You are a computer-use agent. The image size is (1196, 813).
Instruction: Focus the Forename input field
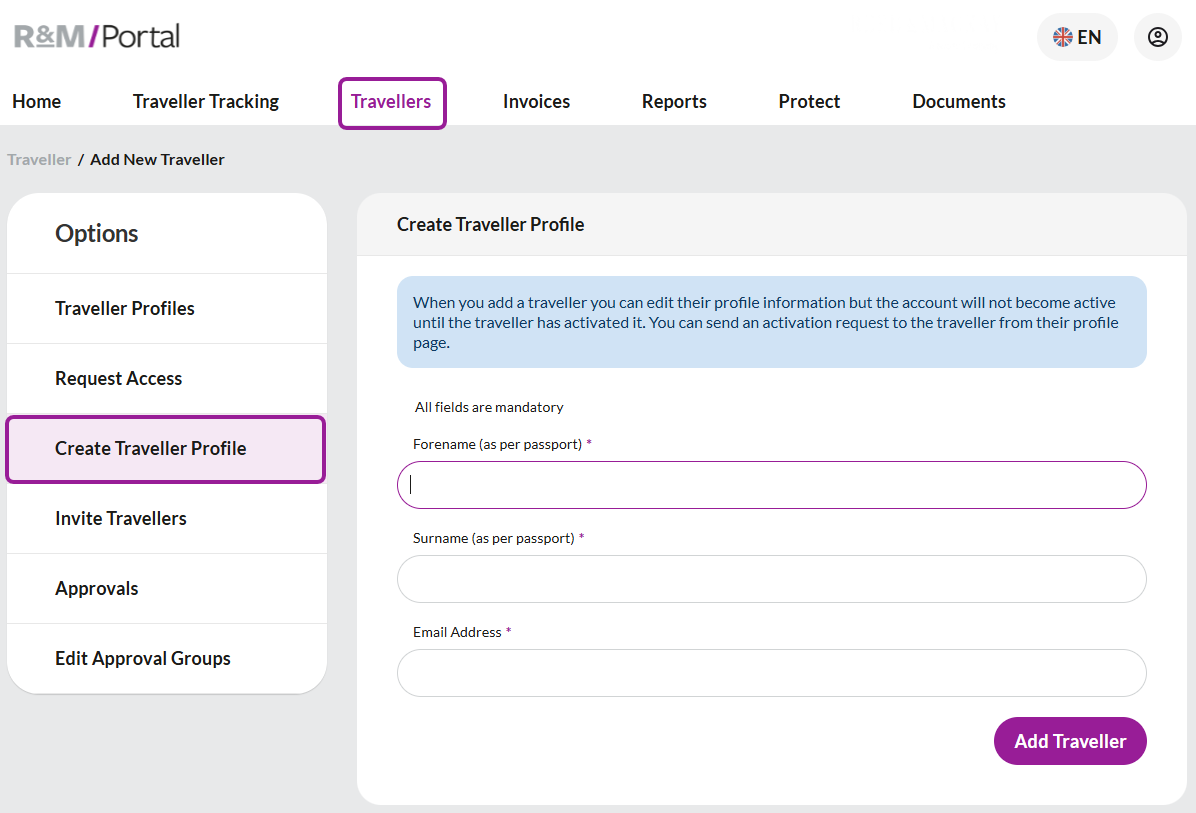771,485
